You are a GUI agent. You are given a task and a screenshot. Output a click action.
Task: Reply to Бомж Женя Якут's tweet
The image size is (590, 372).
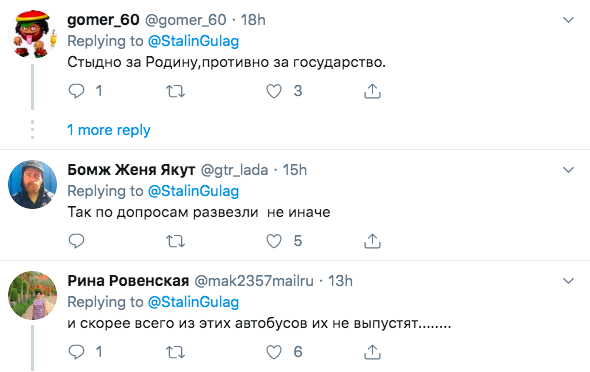click(x=76, y=241)
